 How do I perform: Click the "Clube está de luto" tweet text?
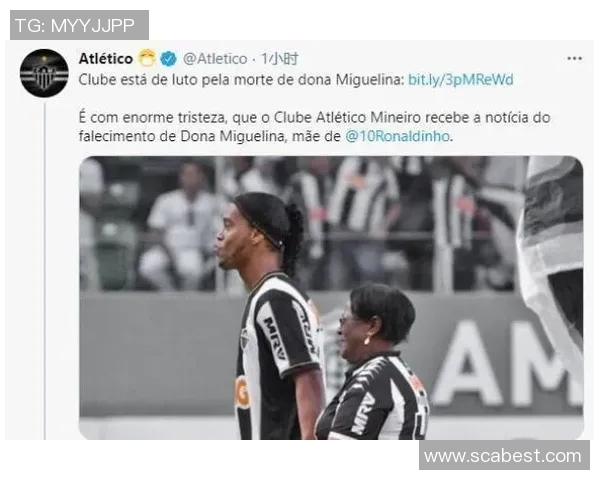point(241,80)
